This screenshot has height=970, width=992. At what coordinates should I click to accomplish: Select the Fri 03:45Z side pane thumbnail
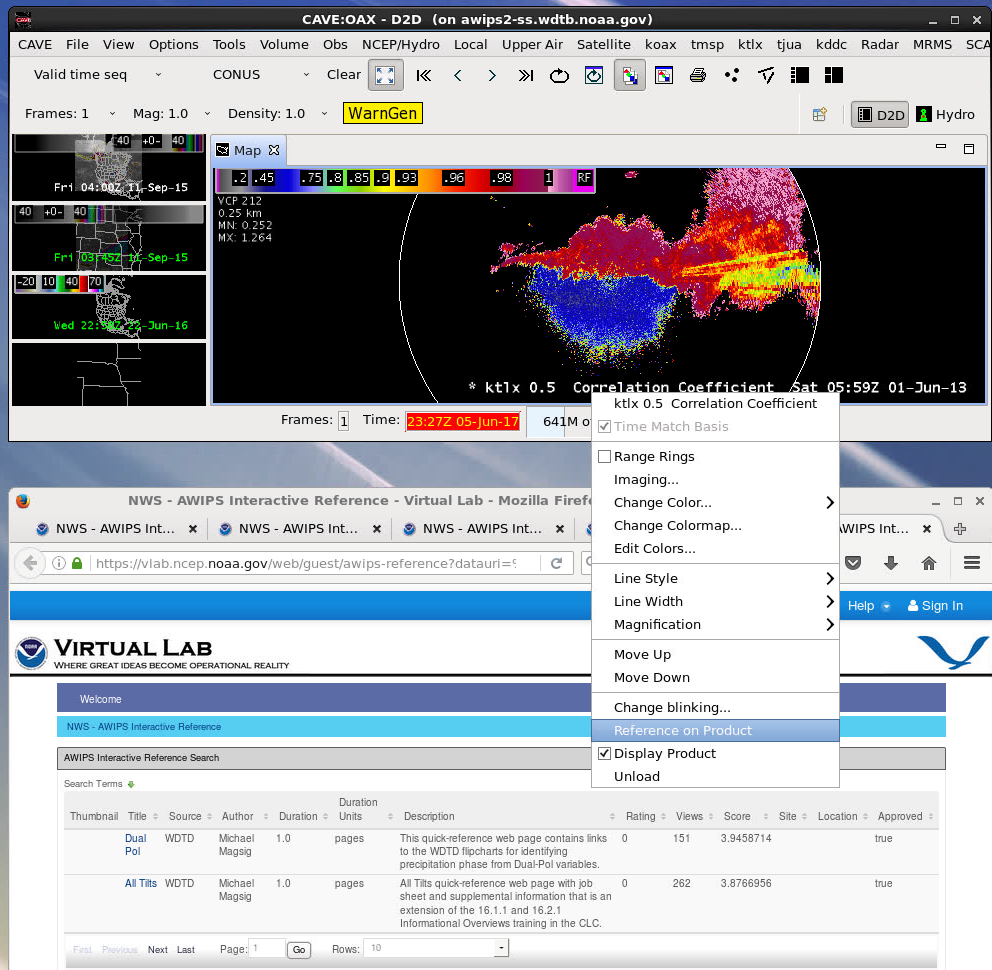pyautogui.click(x=109, y=238)
